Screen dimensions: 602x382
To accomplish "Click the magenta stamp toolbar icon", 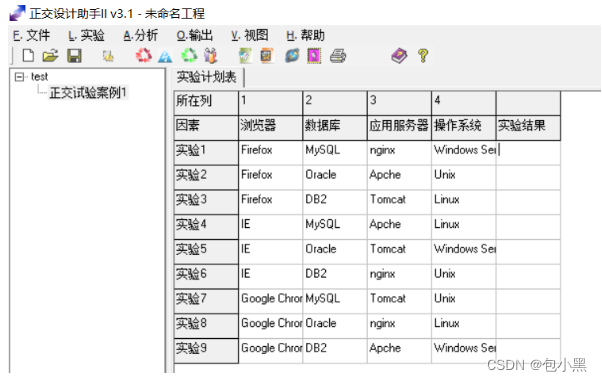I will (x=314, y=56).
